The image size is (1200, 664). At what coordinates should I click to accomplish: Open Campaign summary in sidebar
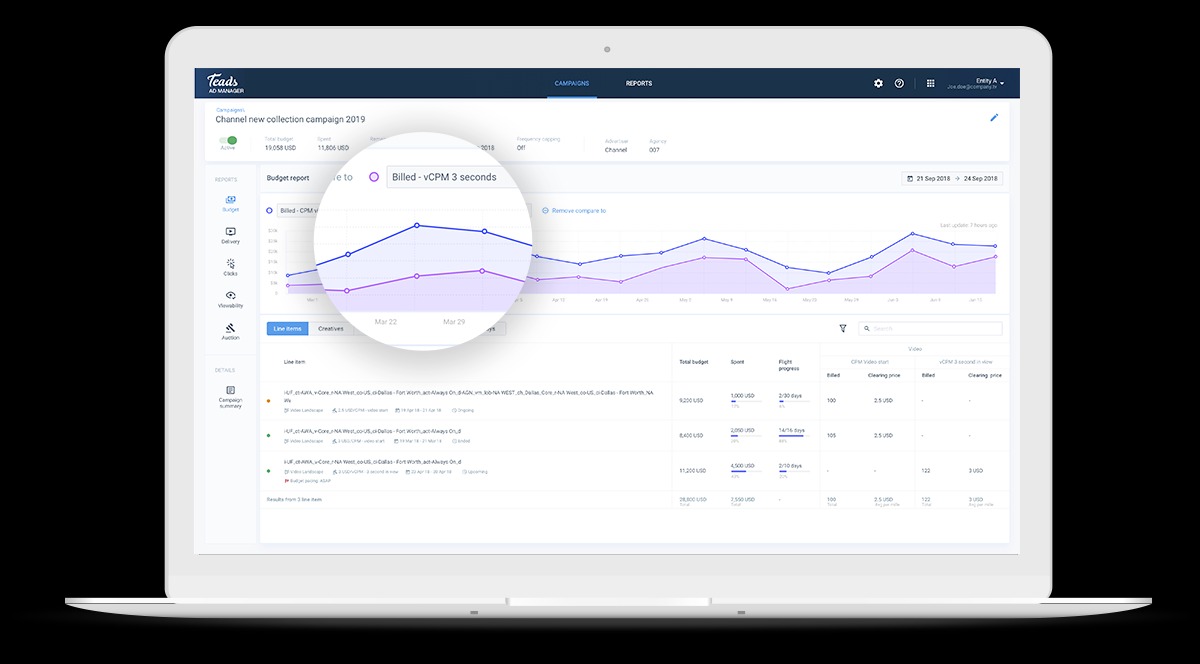pyautogui.click(x=231, y=395)
